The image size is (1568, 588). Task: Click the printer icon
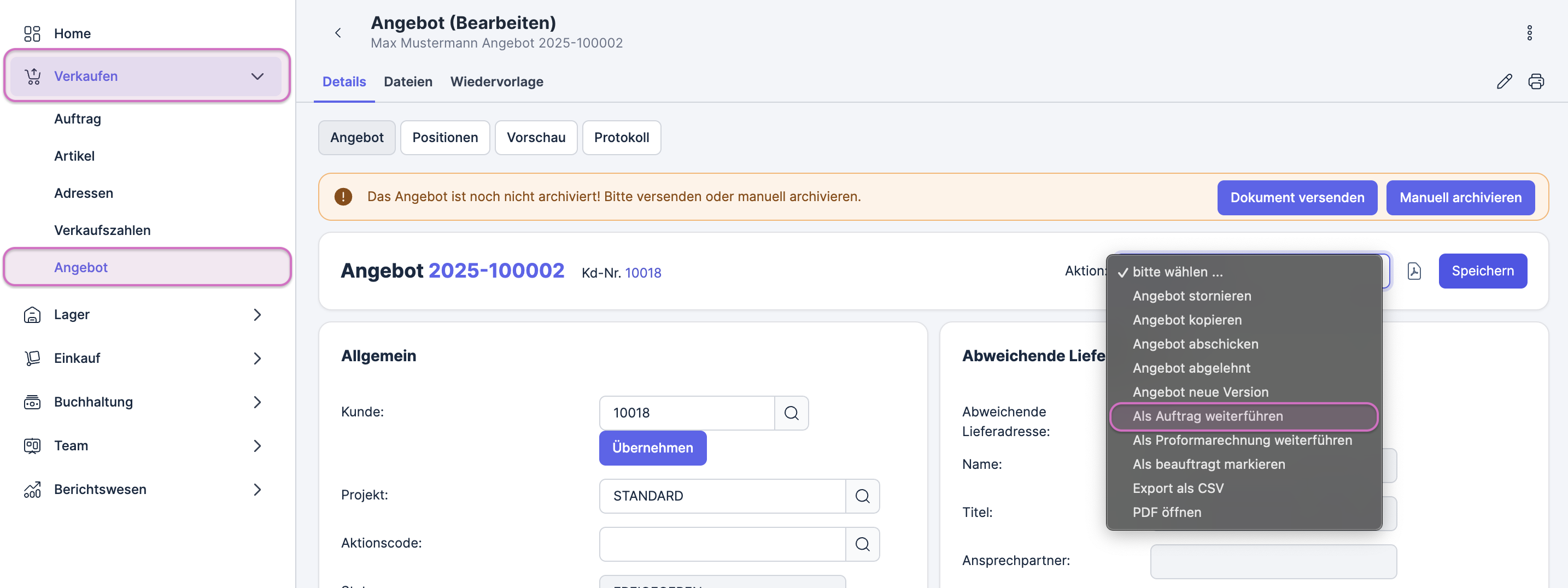coord(1535,81)
